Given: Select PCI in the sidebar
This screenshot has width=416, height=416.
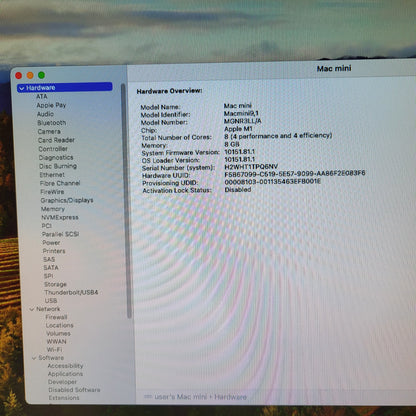Looking at the screenshot, I should click(47, 226).
